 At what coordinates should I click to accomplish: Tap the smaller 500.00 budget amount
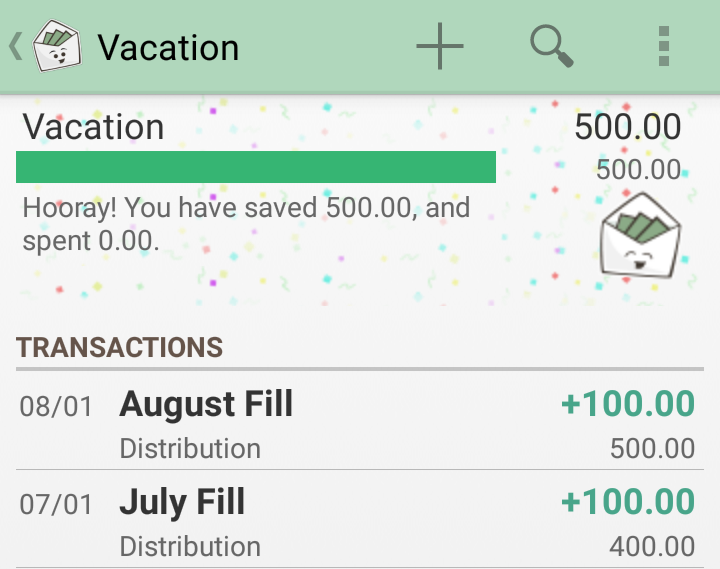(x=638, y=169)
